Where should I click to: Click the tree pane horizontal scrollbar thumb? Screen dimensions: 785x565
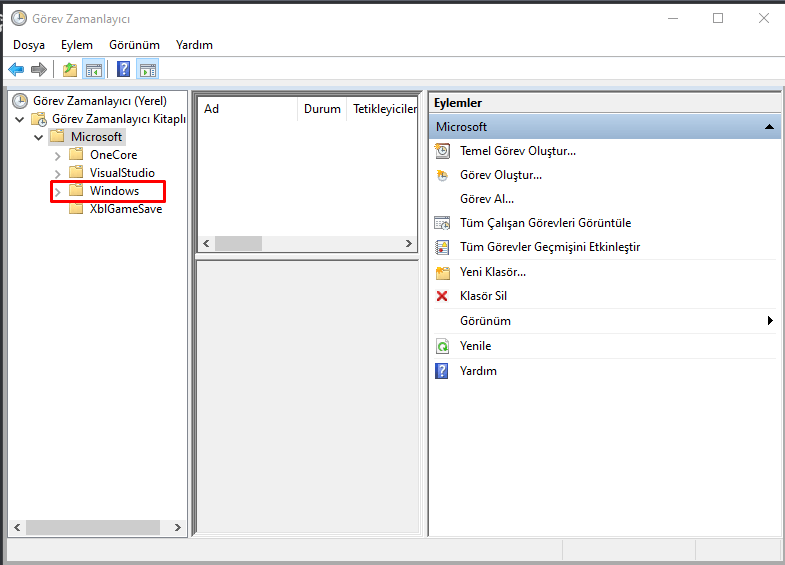[93, 527]
